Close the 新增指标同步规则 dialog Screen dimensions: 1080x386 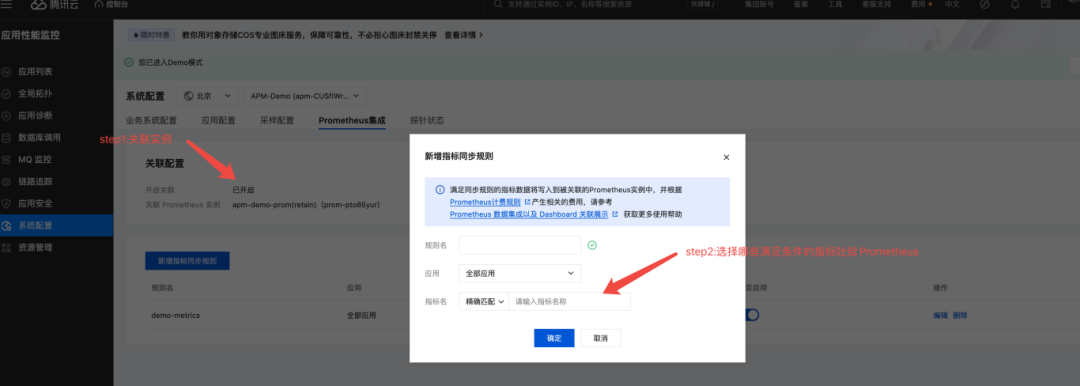pos(726,157)
